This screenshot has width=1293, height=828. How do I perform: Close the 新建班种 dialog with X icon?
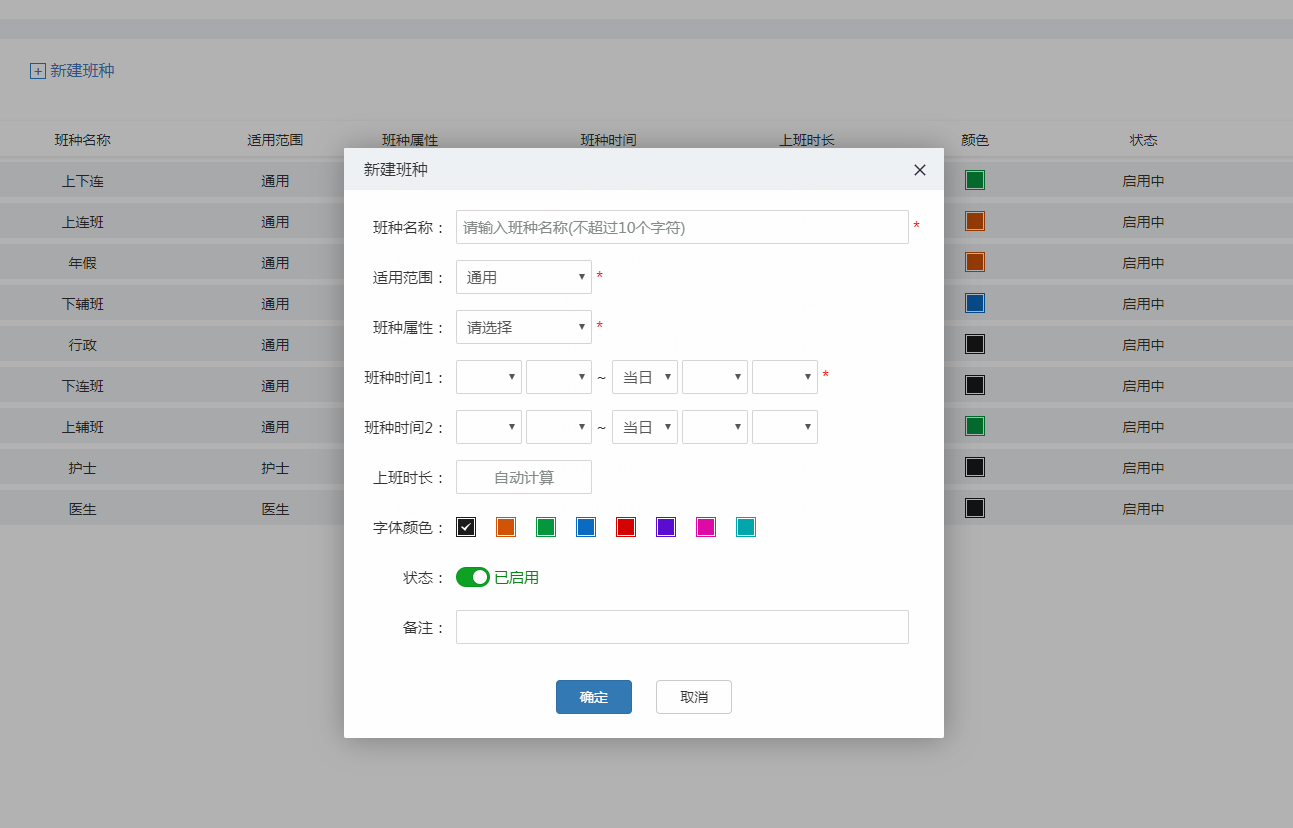click(x=920, y=170)
